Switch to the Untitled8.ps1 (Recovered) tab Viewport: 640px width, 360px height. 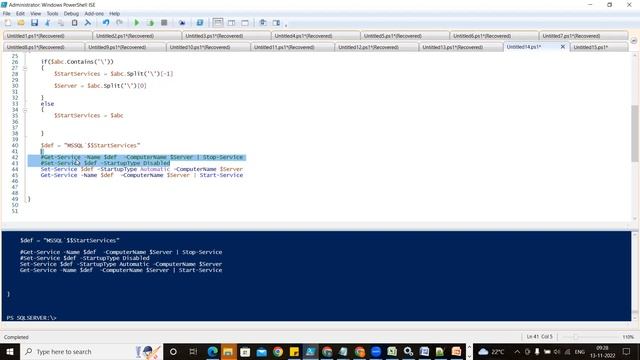44,47
